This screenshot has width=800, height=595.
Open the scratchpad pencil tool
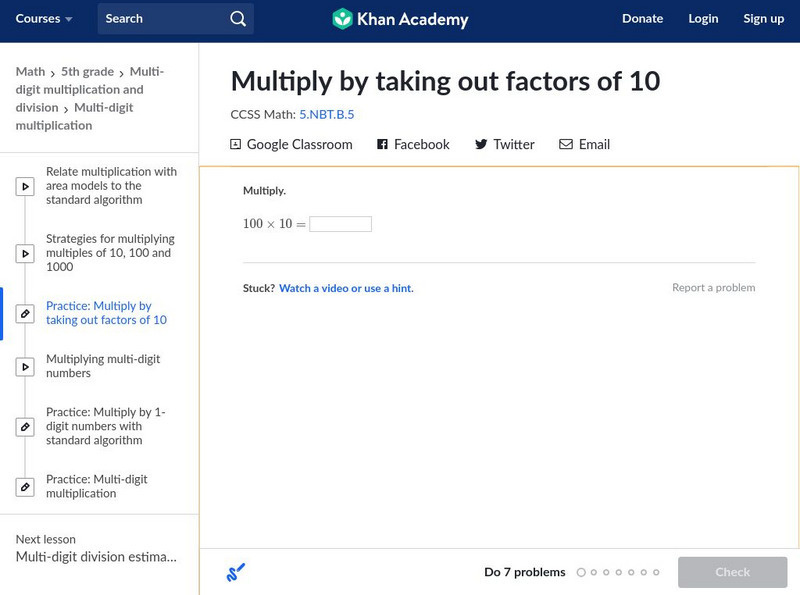236,573
